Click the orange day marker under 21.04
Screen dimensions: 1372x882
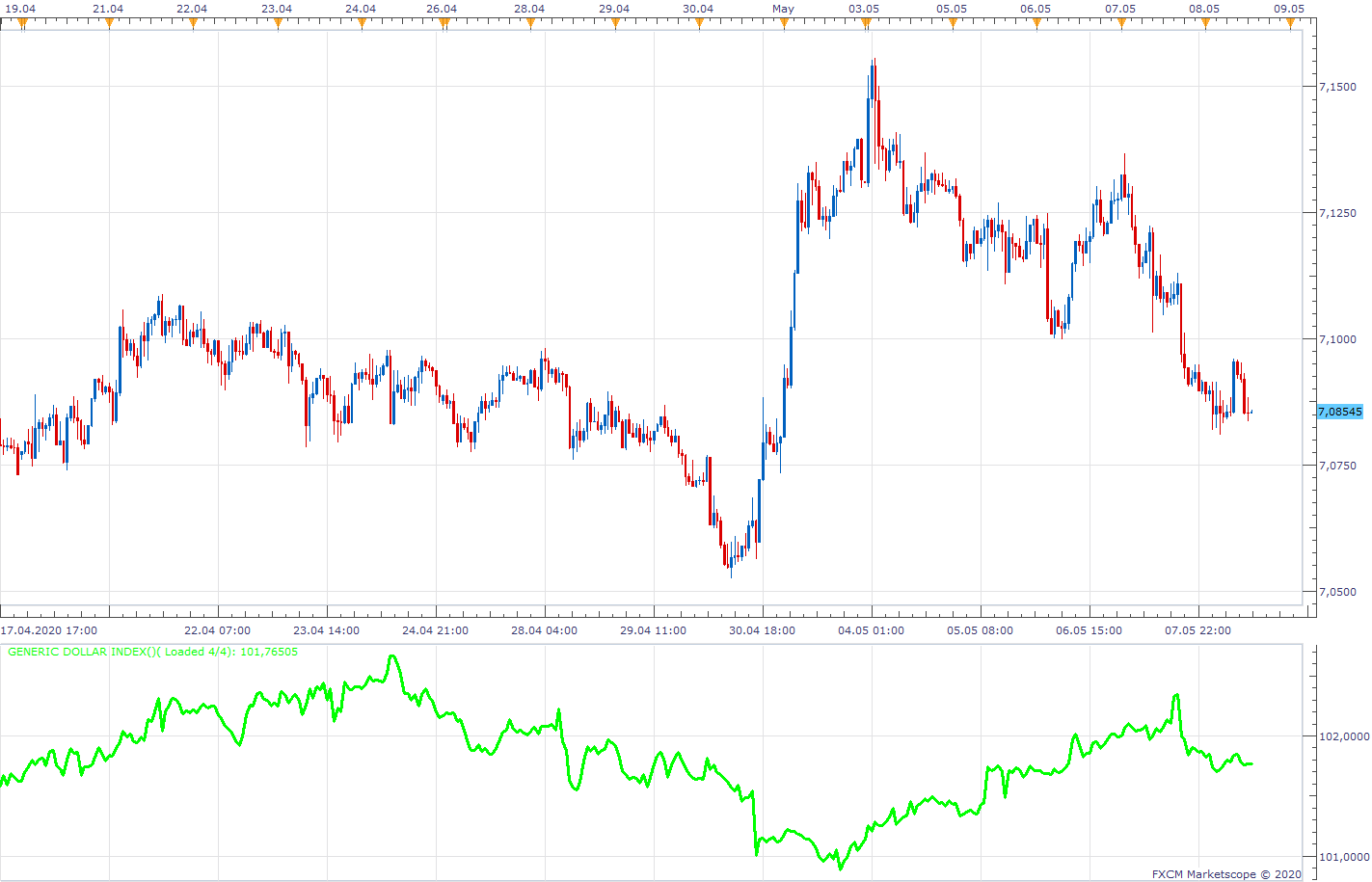click(x=109, y=24)
